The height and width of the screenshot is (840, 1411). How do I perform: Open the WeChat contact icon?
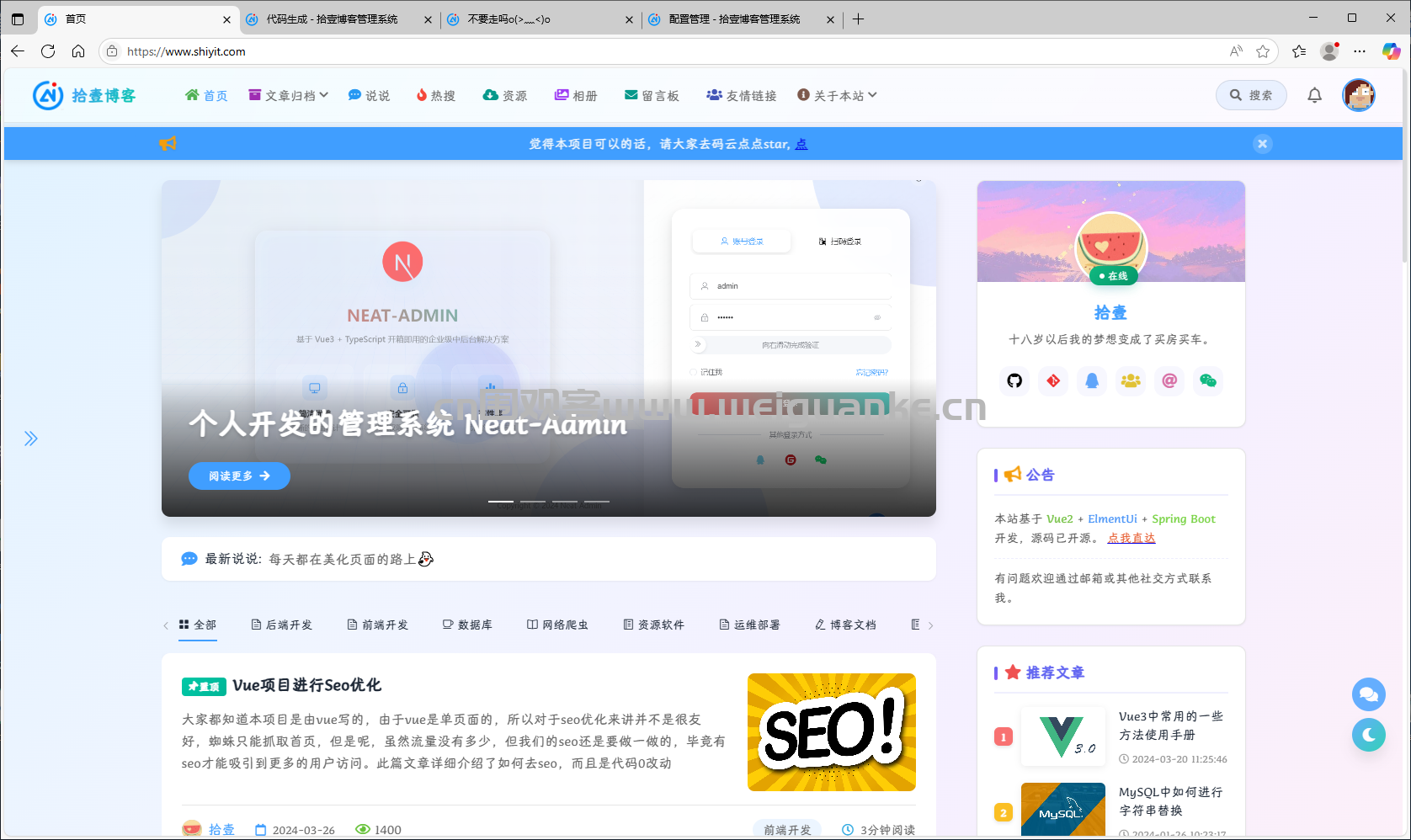coord(1208,380)
